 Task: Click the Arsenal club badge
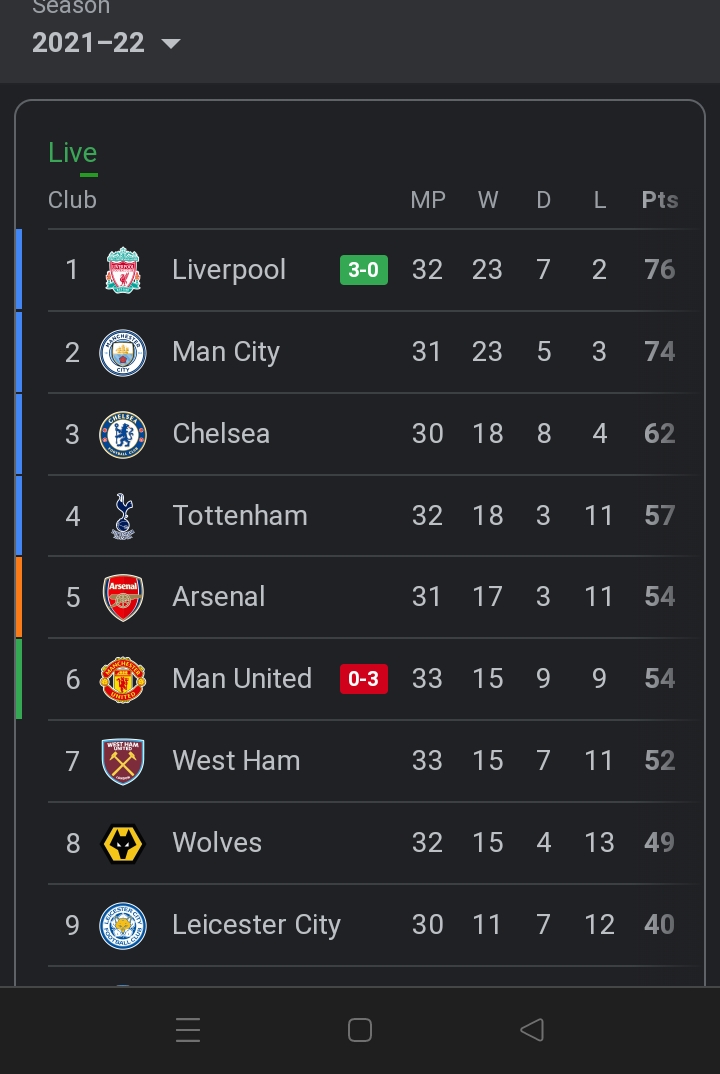[x=123, y=597]
